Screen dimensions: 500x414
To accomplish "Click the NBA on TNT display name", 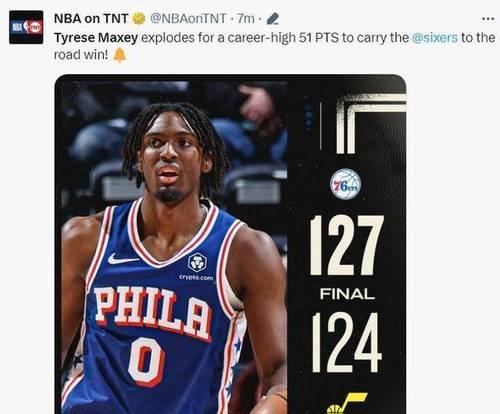I will click(91, 18).
